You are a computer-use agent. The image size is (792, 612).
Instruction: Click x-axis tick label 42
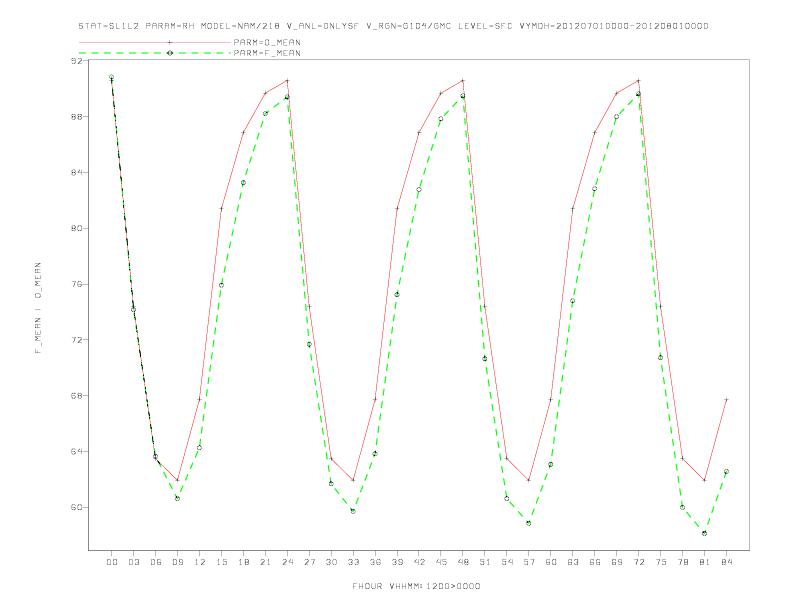pyautogui.click(x=419, y=562)
